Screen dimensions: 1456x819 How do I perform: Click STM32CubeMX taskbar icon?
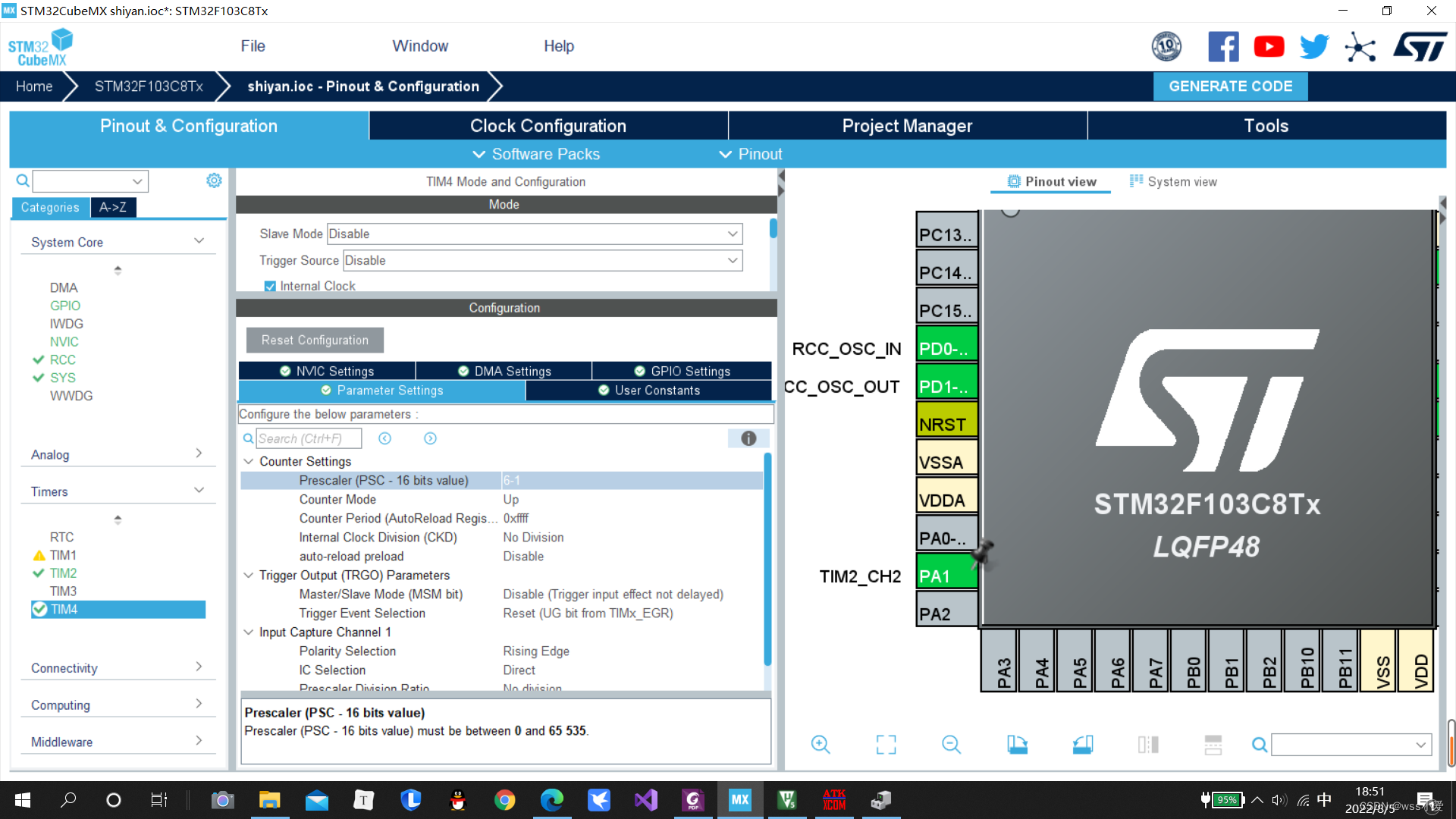741,800
